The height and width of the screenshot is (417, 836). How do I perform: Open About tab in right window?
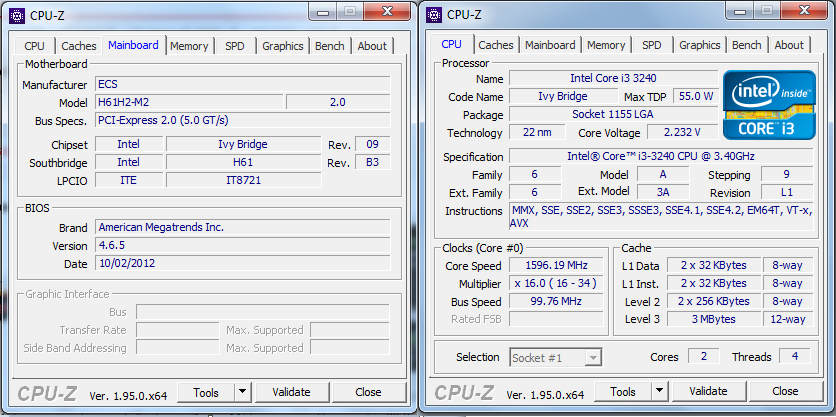[789, 45]
